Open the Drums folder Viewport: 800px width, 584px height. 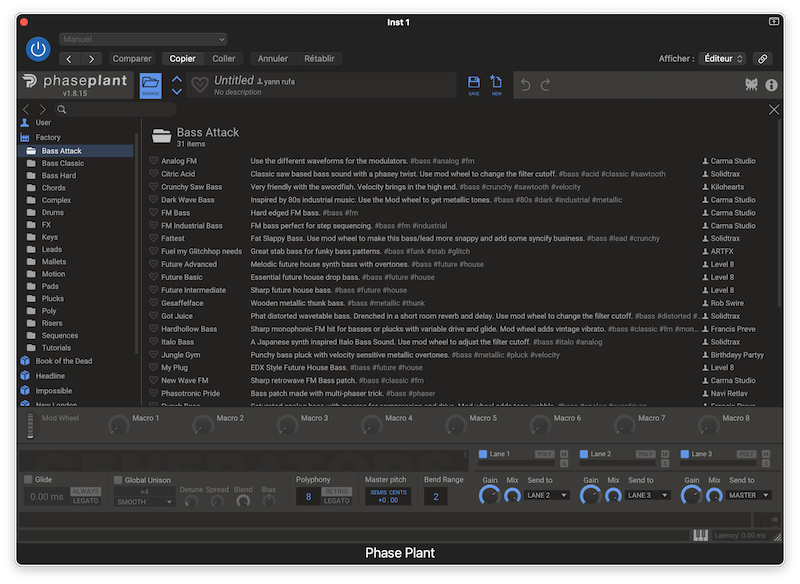(x=53, y=212)
